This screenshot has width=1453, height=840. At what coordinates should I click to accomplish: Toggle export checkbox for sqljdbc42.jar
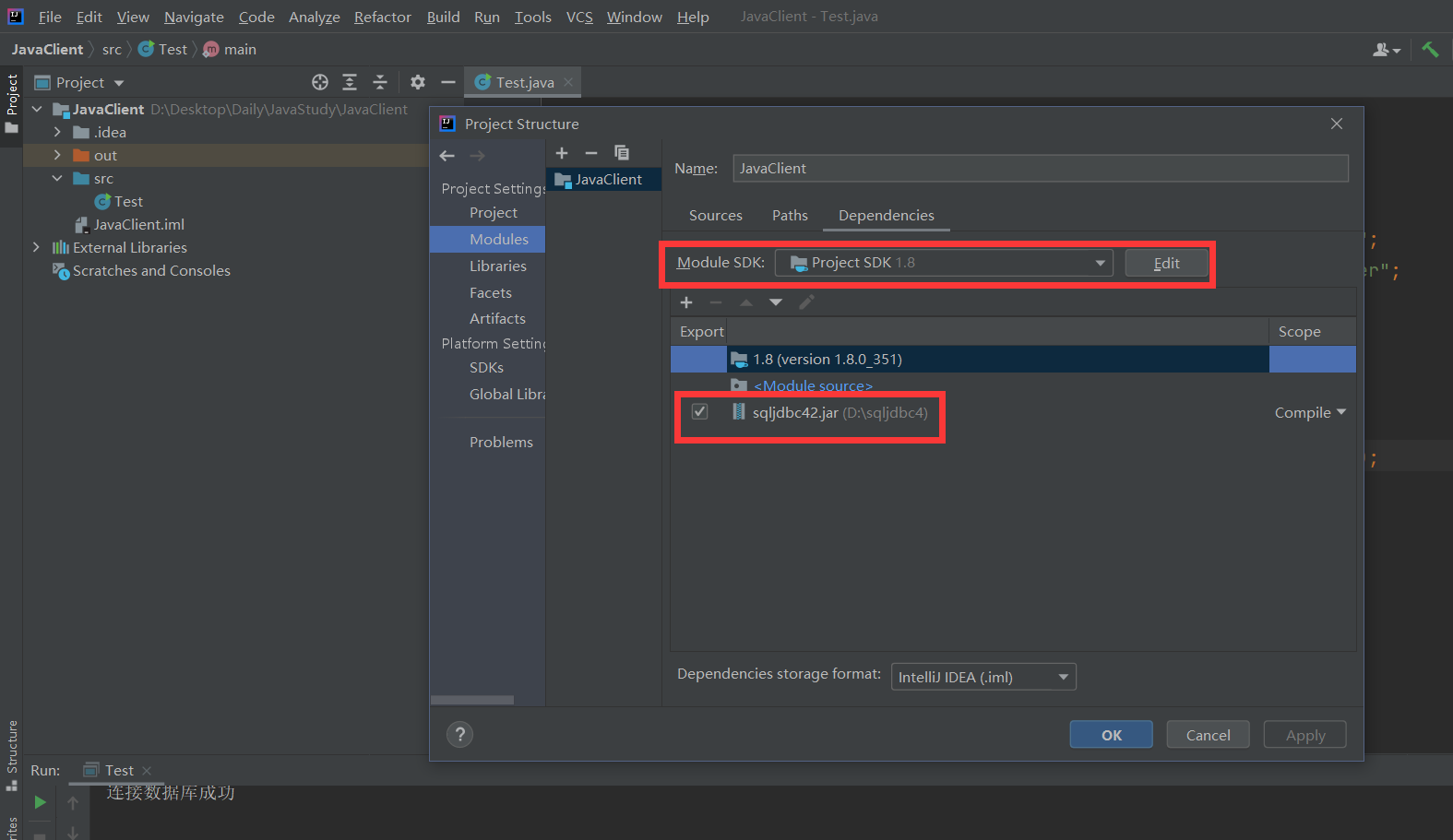click(700, 412)
